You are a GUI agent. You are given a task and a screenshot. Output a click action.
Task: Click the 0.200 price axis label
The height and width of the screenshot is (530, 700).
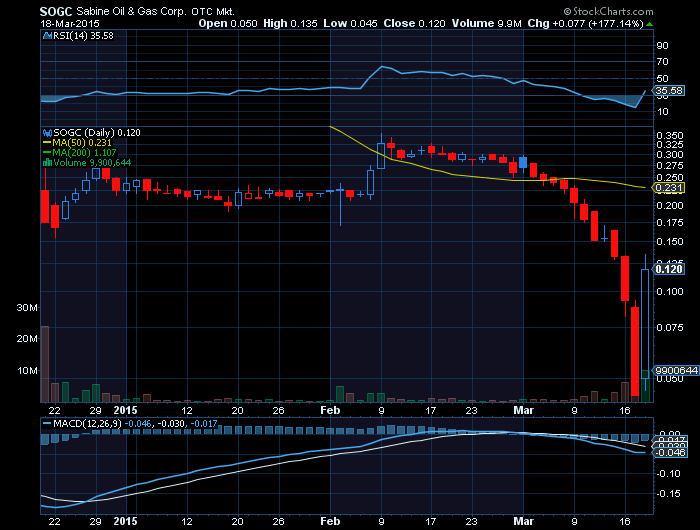point(670,205)
